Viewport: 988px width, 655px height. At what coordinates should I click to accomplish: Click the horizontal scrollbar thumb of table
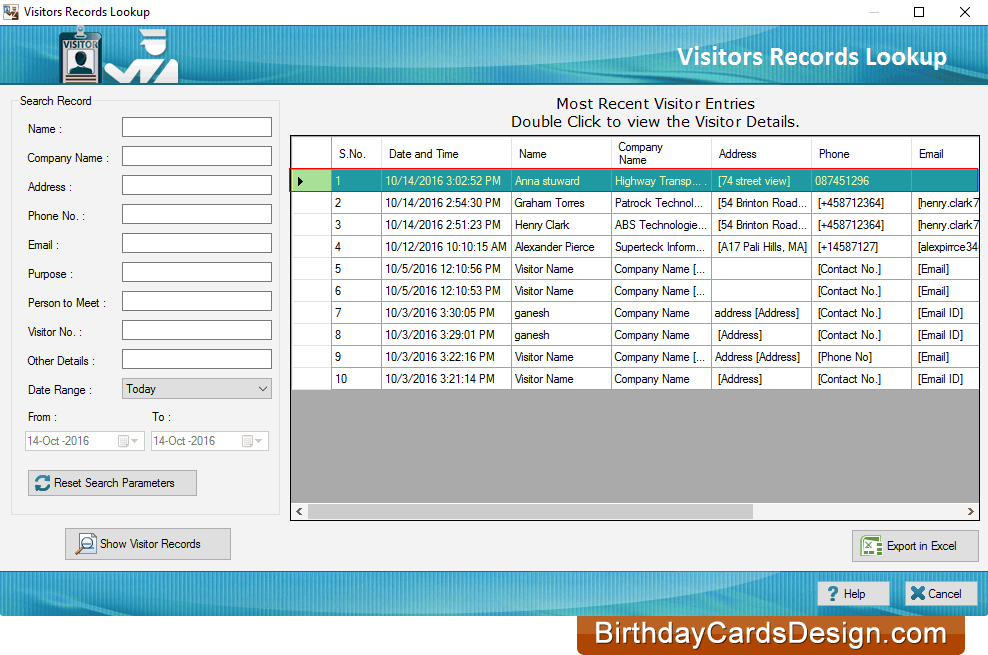530,511
